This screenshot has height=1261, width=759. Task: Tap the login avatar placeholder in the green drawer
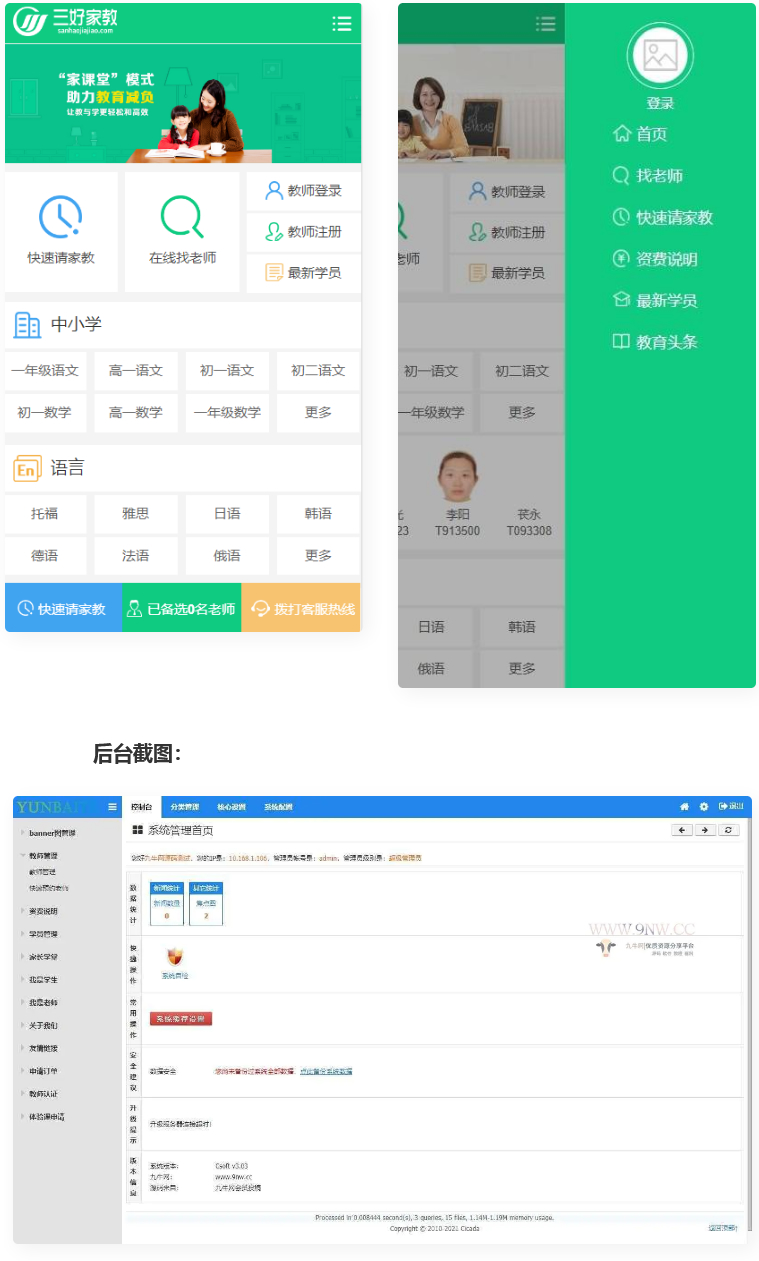(x=660, y=55)
